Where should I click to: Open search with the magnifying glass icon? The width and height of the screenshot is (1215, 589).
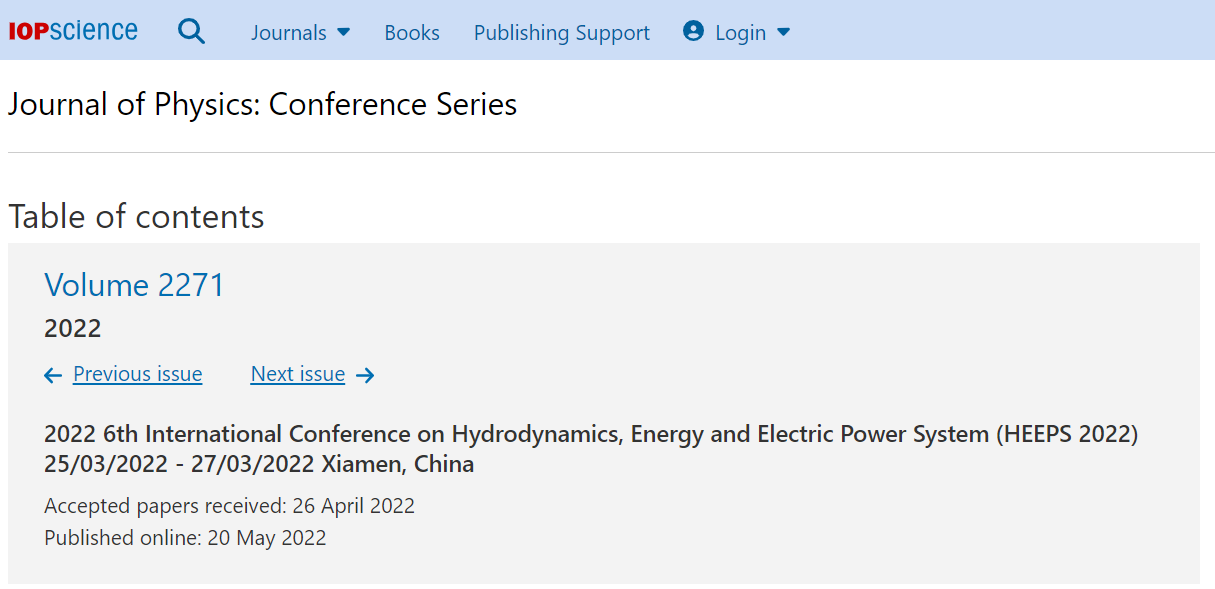[x=191, y=32]
